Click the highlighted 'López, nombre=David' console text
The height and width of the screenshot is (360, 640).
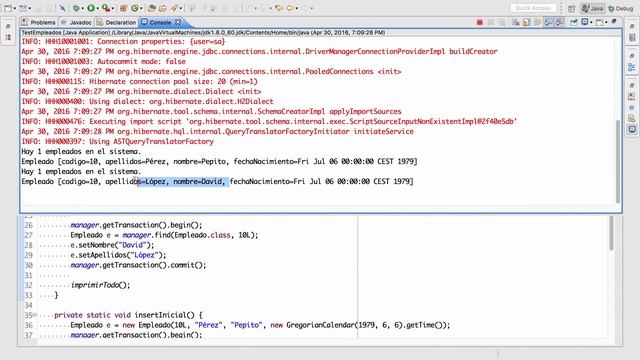(x=182, y=181)
